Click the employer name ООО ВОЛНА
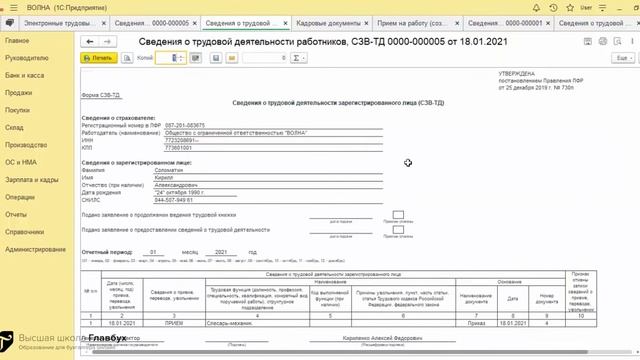The width and height of the screenshot is (640, 360). point(236,133)
